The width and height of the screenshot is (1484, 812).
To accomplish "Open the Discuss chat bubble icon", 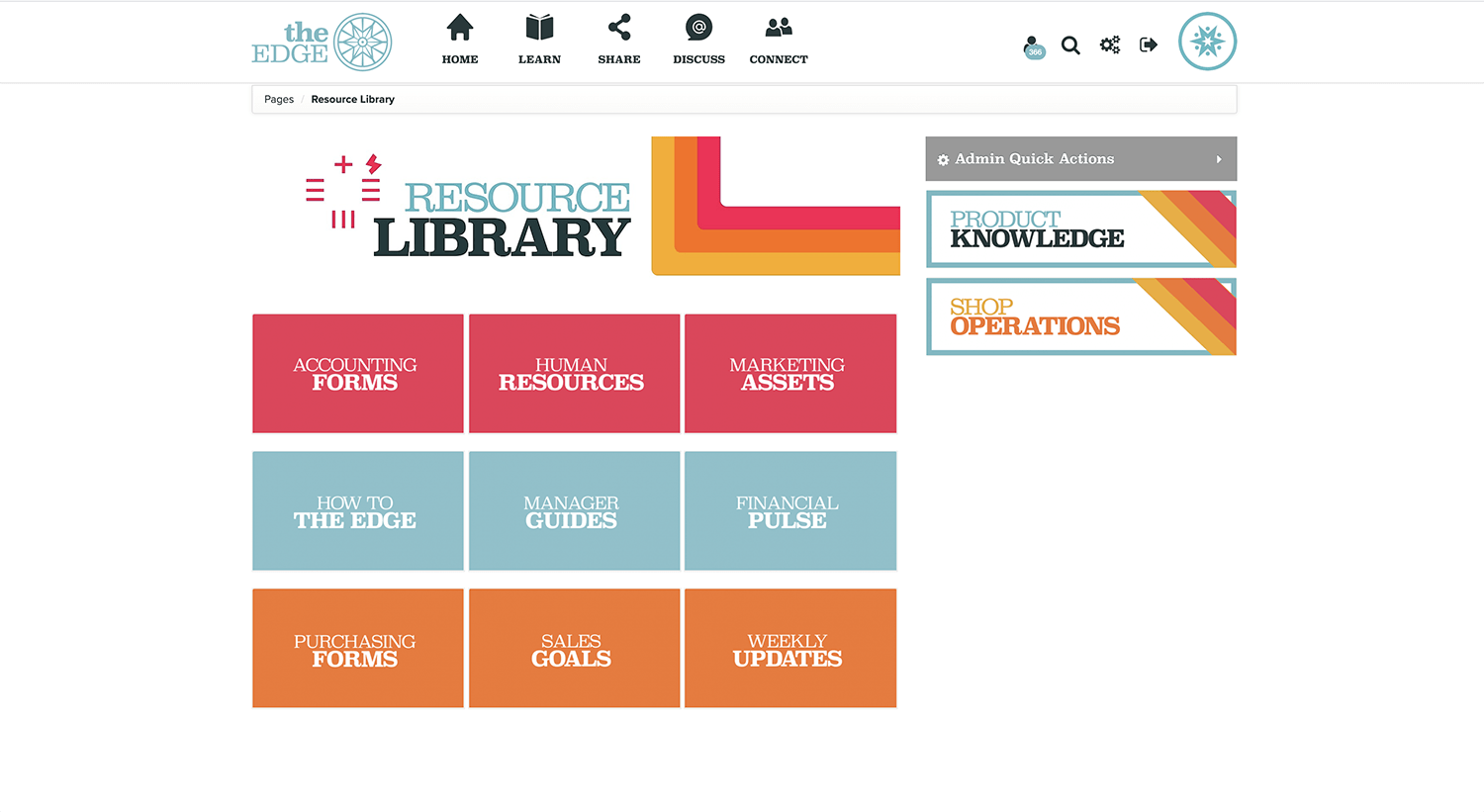I will (698, 29).
